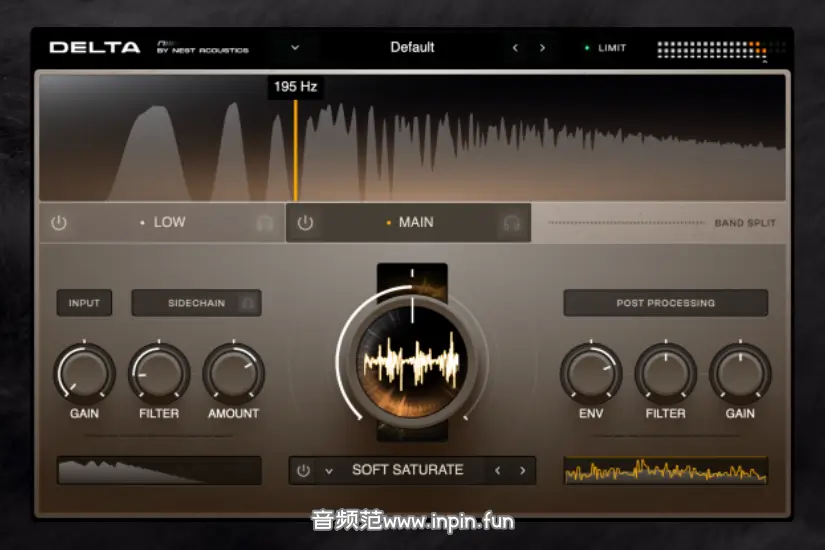Select the next saturation mode arrow
The width and height of the screenshot is (825, 550).
[x=522, y=471]
